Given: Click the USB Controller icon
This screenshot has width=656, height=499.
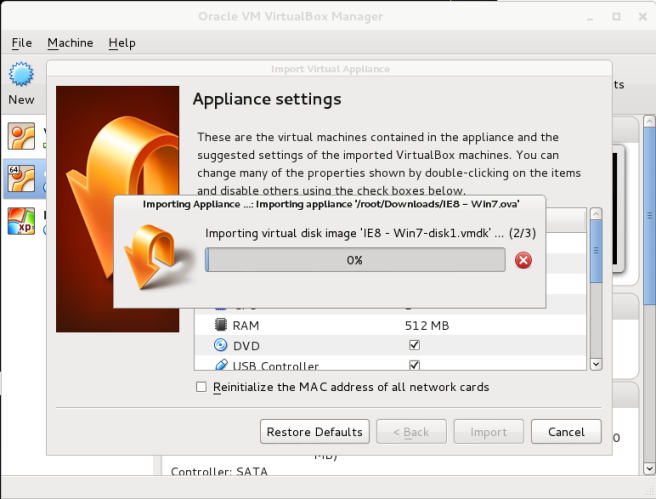Looking at the screenshot, I should click(x=222, y=366).
